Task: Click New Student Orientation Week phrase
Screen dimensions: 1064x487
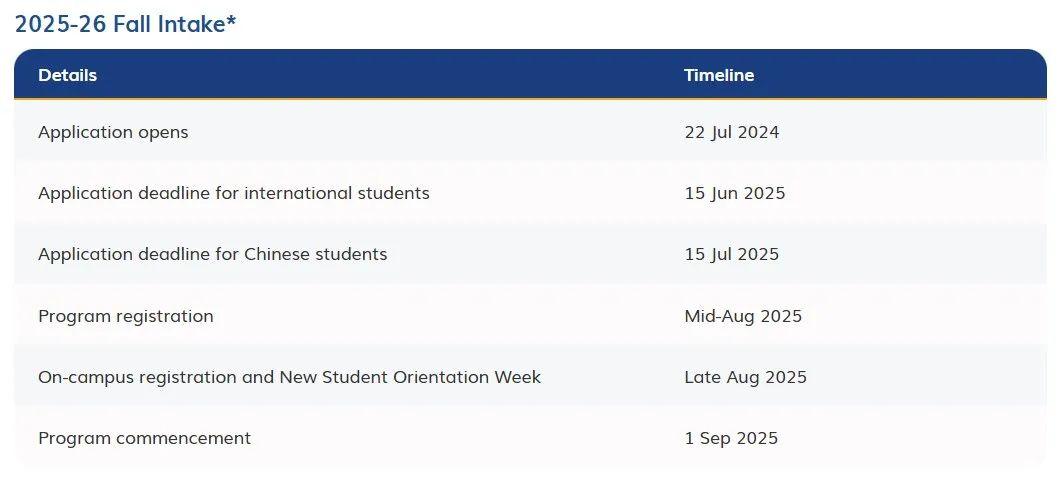Action: click(x=410, y=377)
